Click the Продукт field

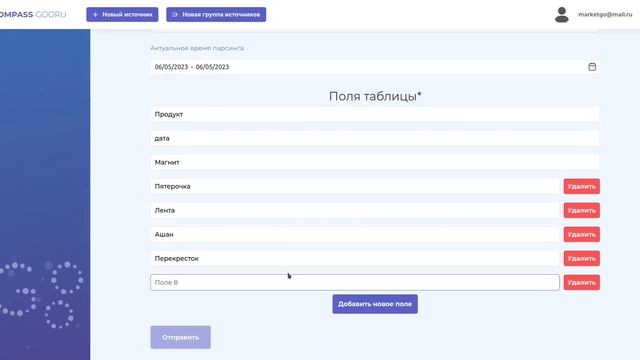pos(375,114)
